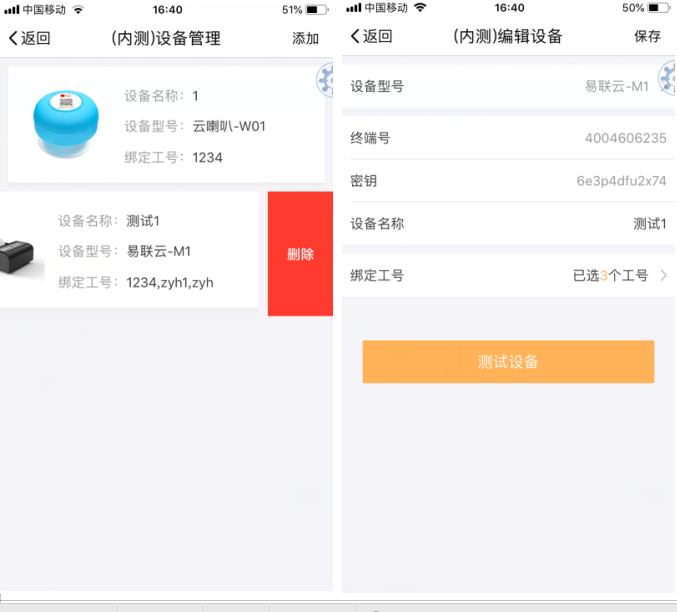
Task: Edit the 设备名称 field value 测试1
Action: [650, 224]
